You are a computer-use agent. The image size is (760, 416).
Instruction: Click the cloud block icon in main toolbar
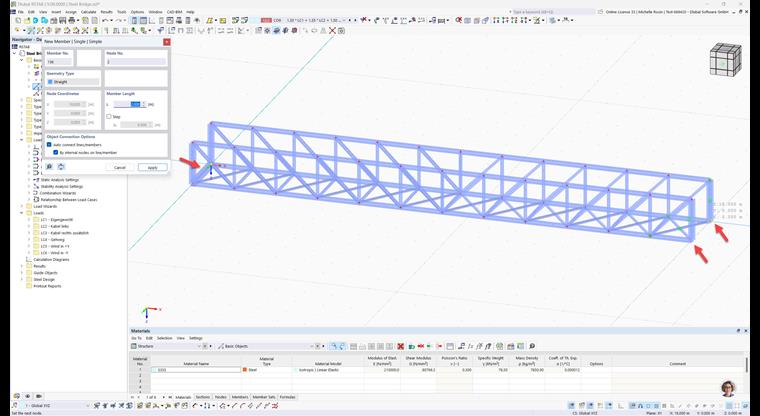(x=45, y=20)
